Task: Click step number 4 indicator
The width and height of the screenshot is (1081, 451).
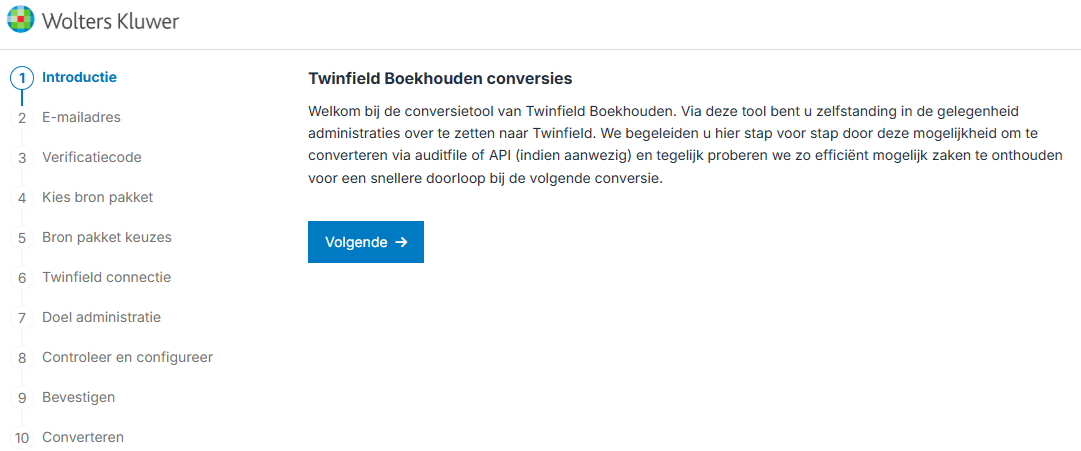Action: click(22, 198)
